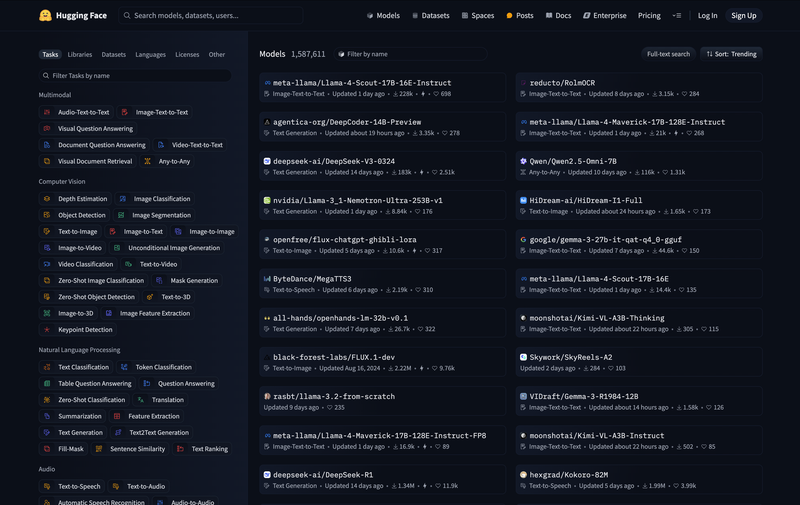Click the main search models input
The height and width of the screenshot is (505, 800).
(211, 15)
